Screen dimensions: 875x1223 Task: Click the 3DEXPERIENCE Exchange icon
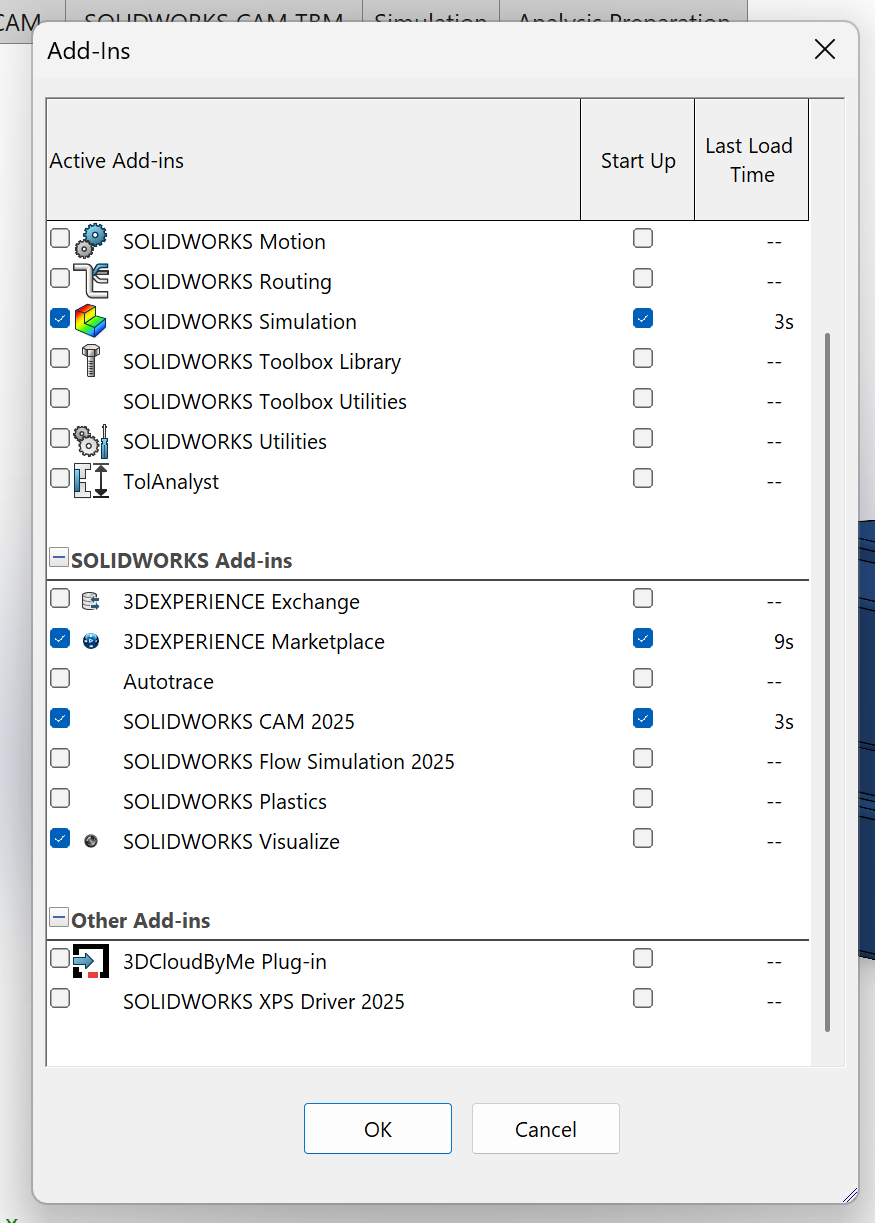[91, 601]
